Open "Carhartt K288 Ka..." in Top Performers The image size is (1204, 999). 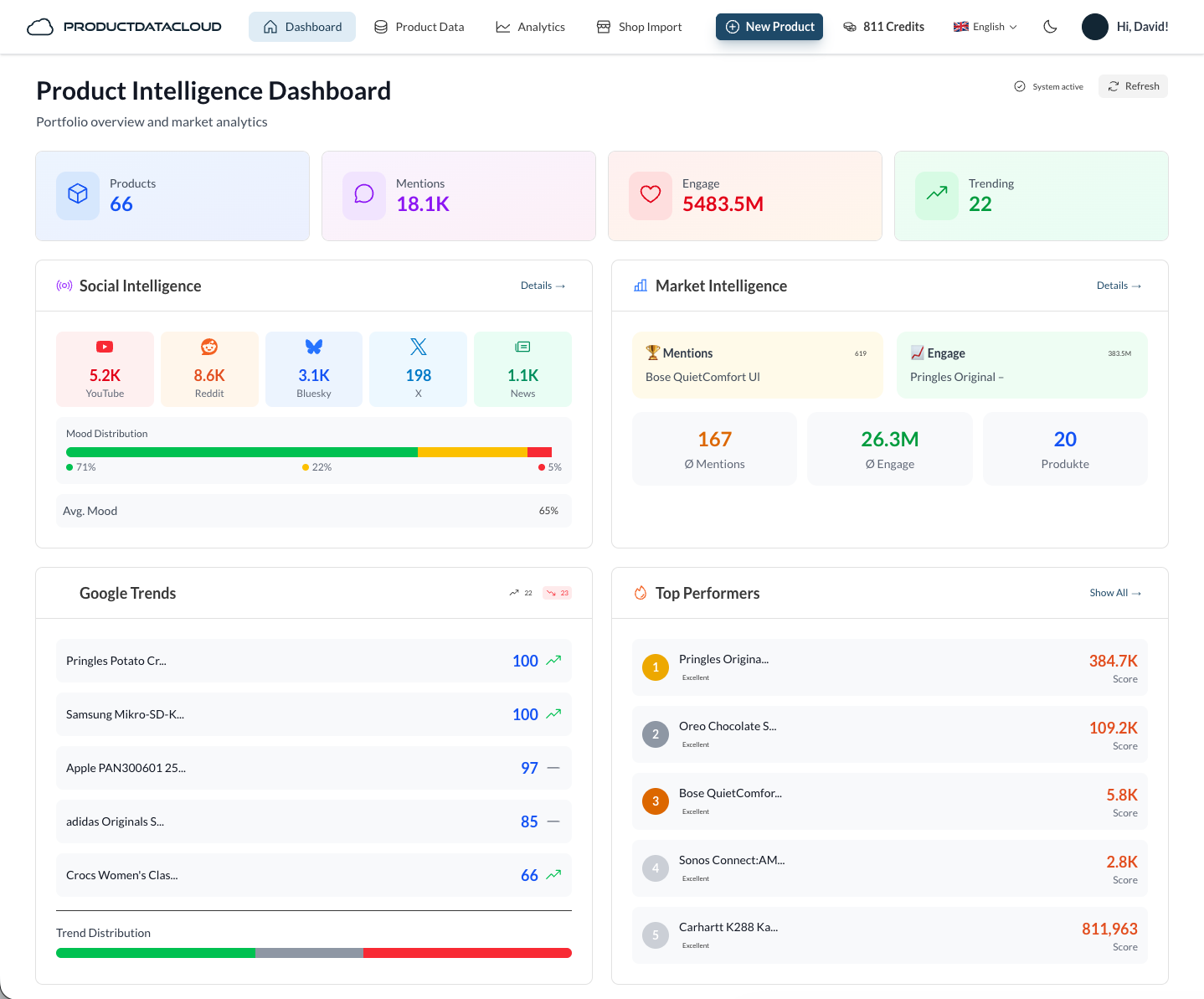[728, 927]
